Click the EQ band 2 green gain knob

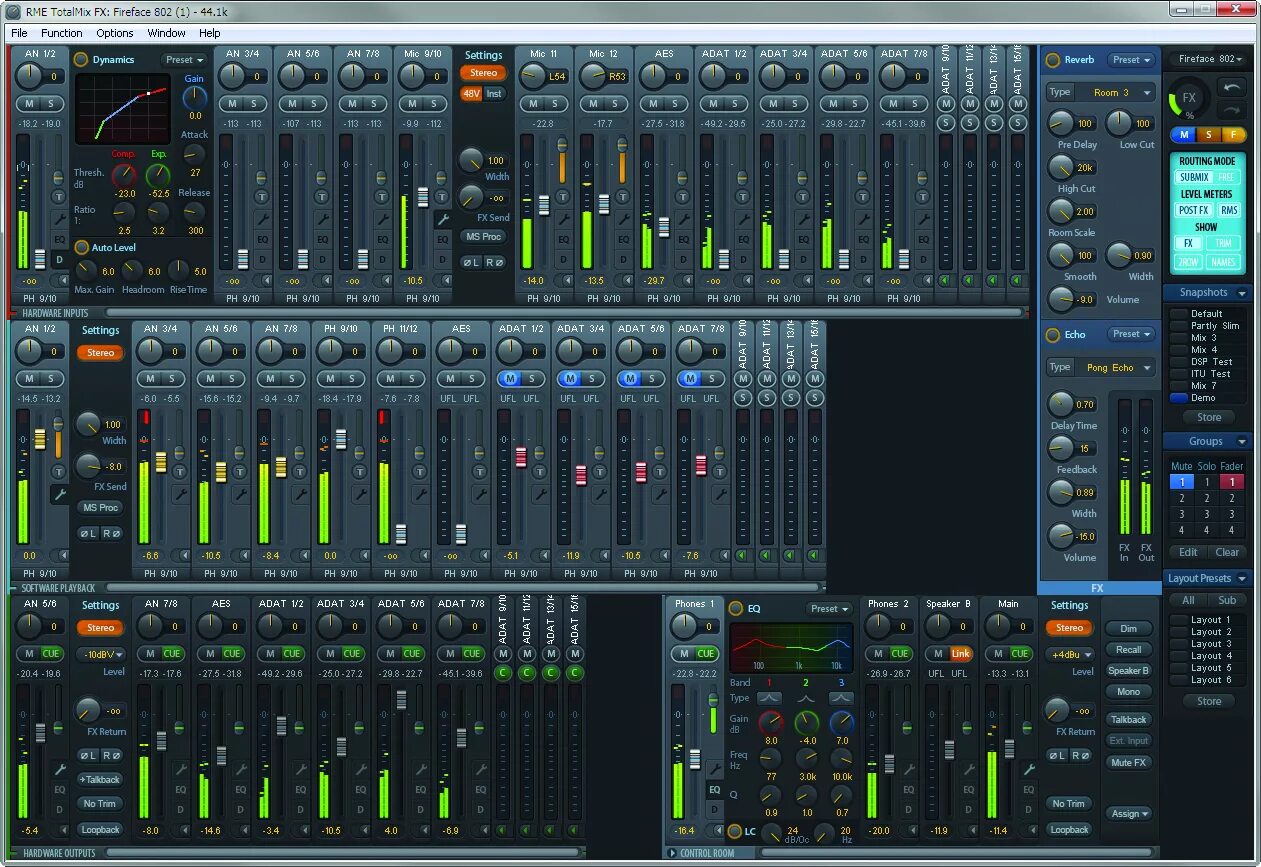[x=807, y=724]
